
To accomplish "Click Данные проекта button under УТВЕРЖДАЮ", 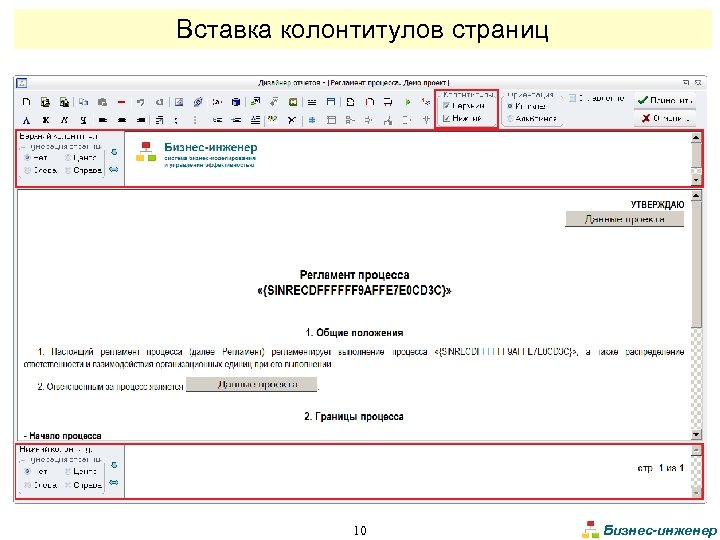I will tap(624, 219).
